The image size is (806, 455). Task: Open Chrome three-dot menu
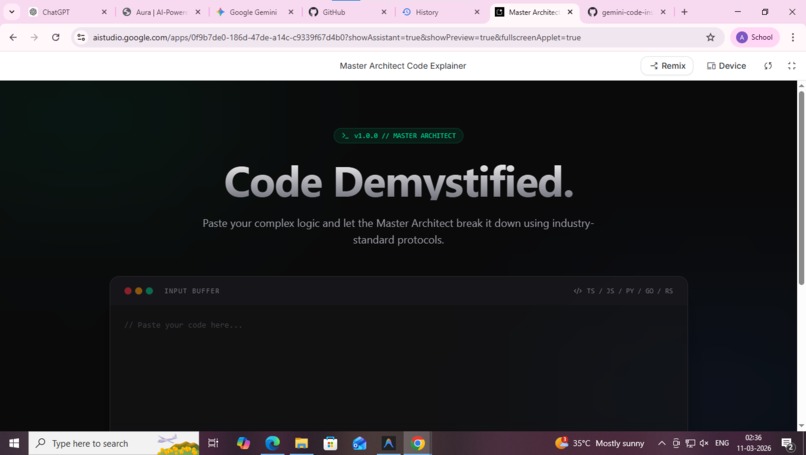(x=793, y=37)
